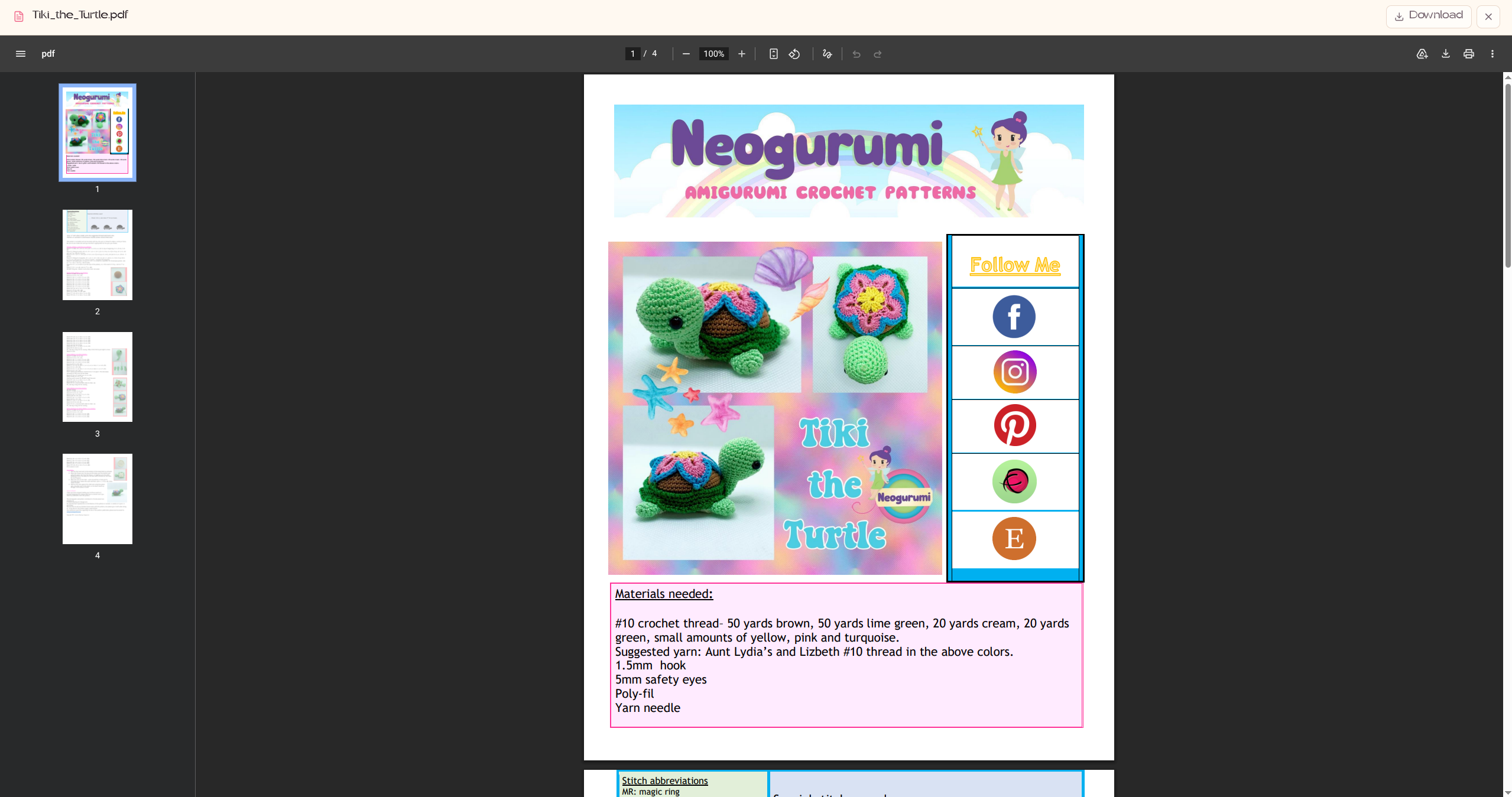Click the '5mm safety eyes' line

(x=661, y=679)
